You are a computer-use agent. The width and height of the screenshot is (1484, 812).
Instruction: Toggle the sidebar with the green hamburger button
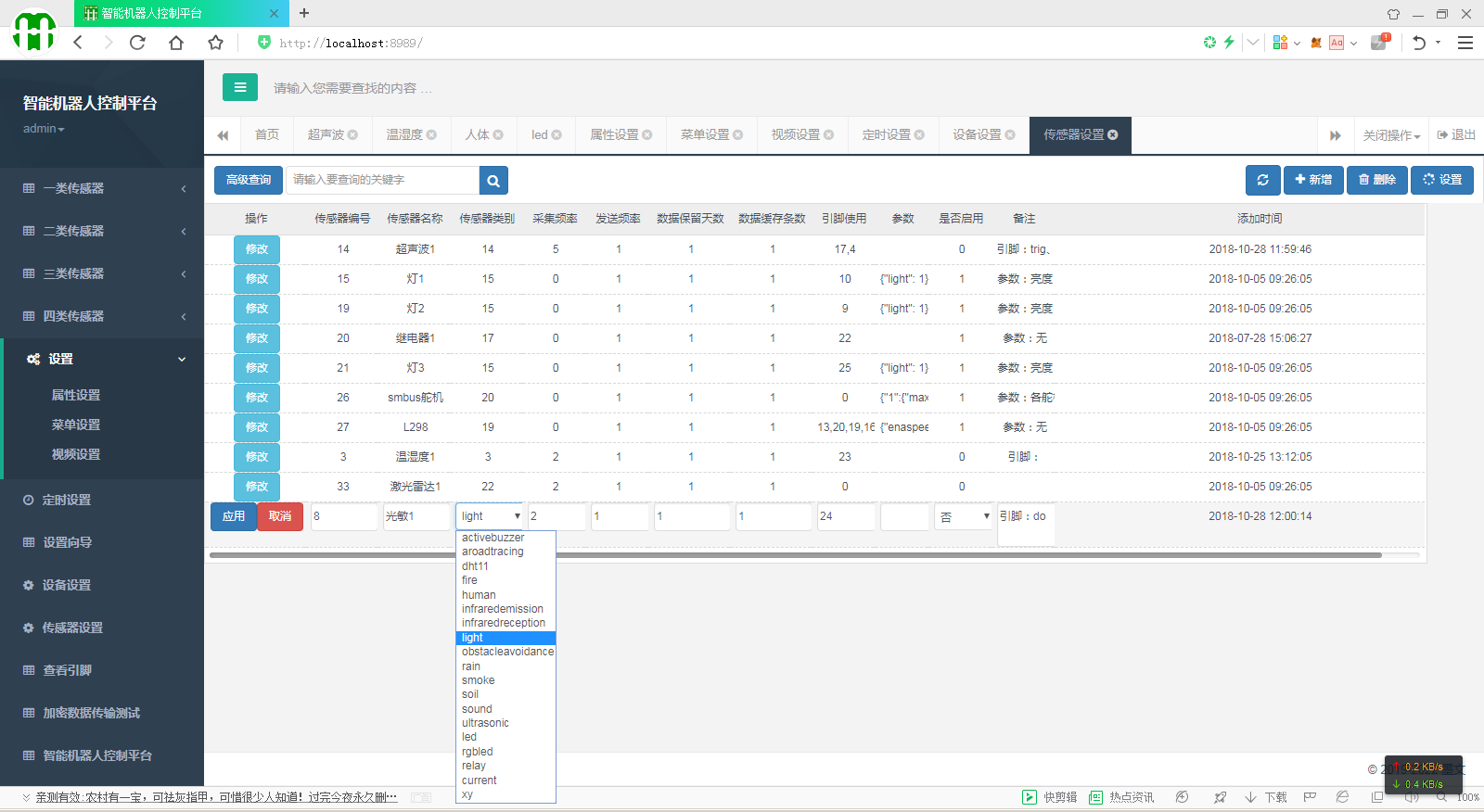pos(240,87)
